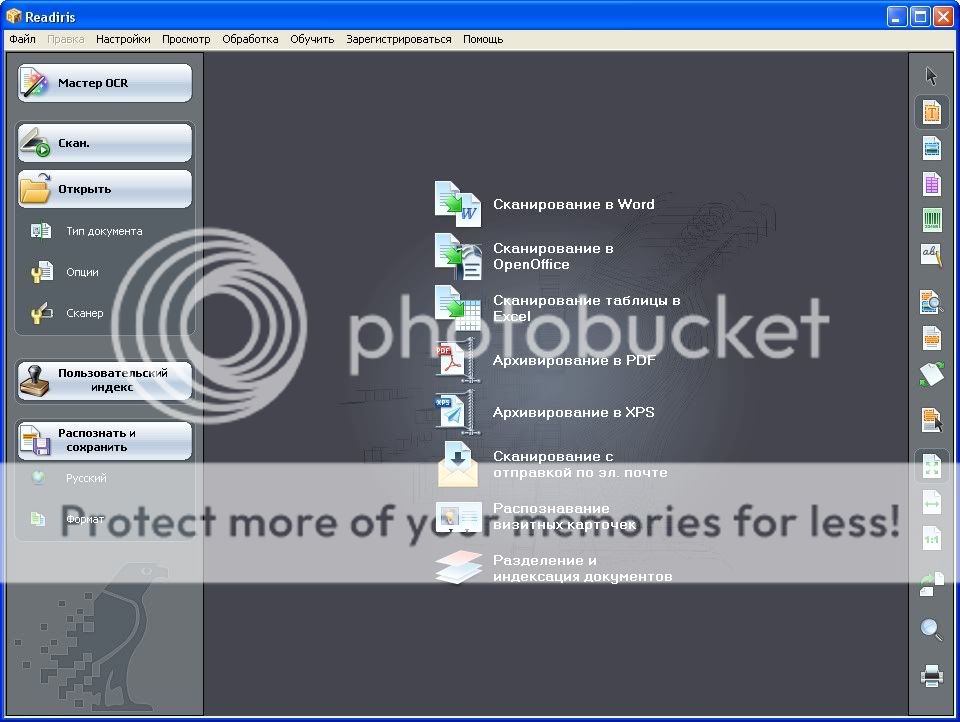Select the green barcode zone tool
Image resolution: width=960 pixels, height=722 pixels.
pyautogui.click(x=931, y=220)
